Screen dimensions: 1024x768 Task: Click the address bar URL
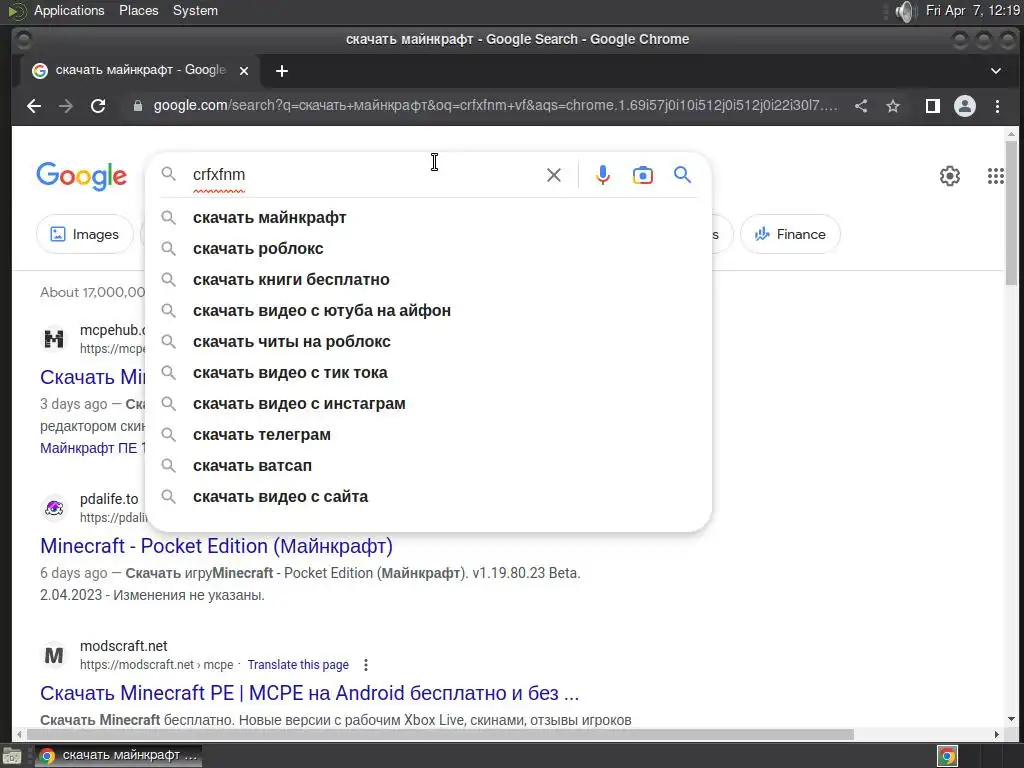tap(495, 106)
